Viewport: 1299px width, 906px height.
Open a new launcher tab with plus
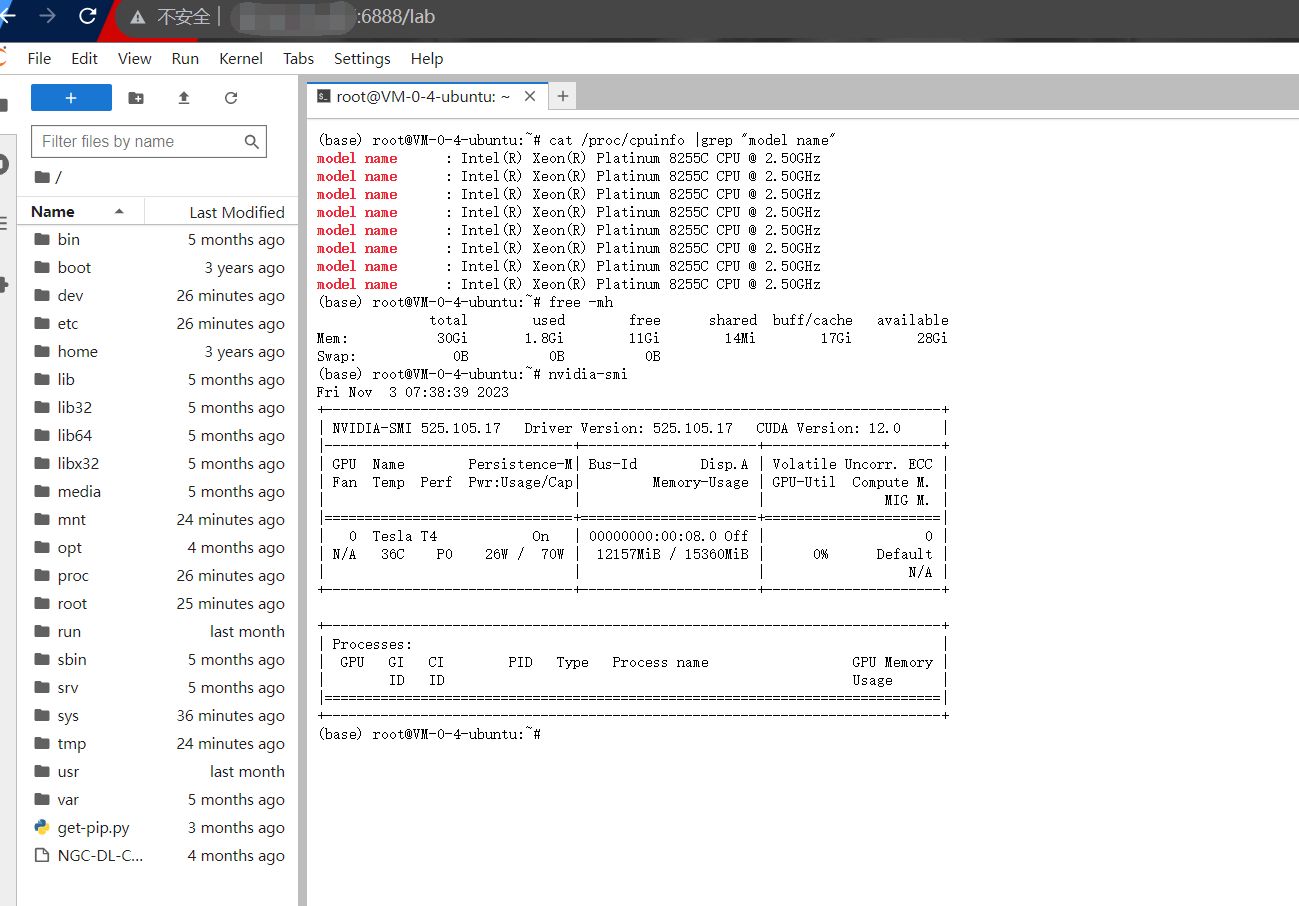(563, 96)
